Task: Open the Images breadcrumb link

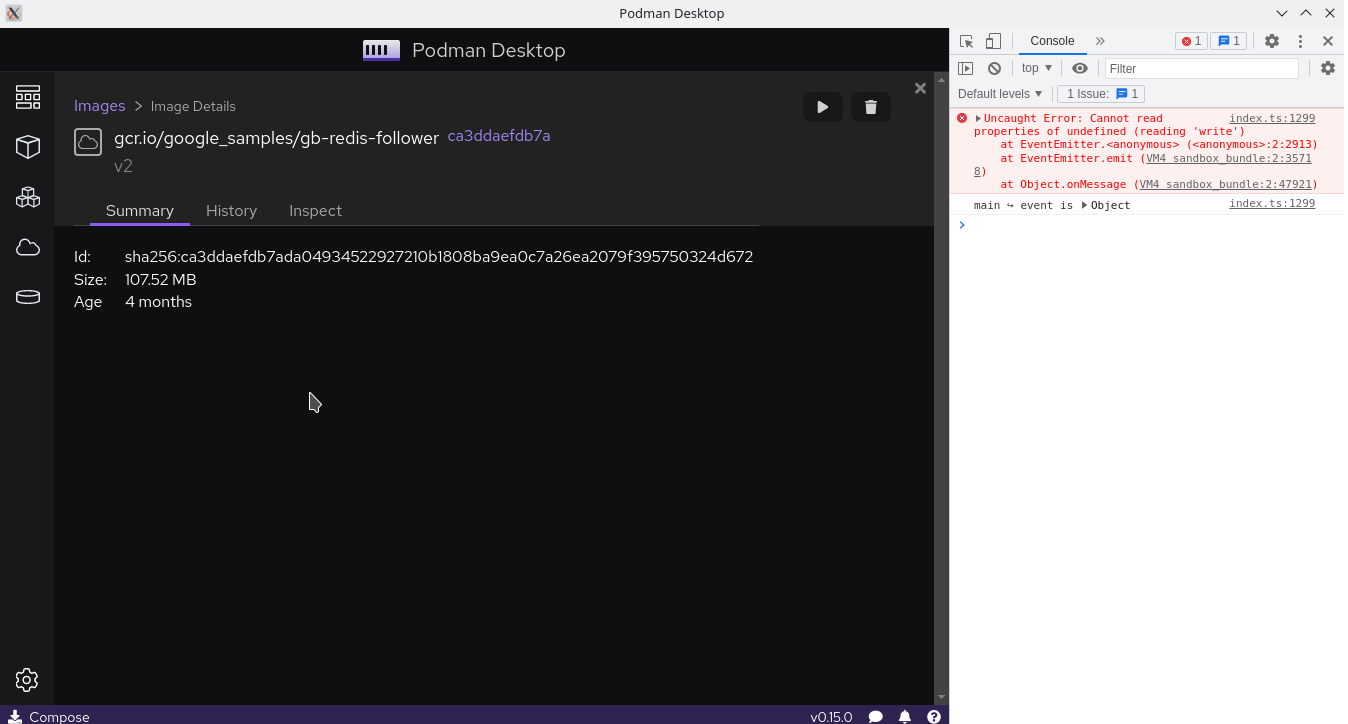Action: click(x=99, y=105)
